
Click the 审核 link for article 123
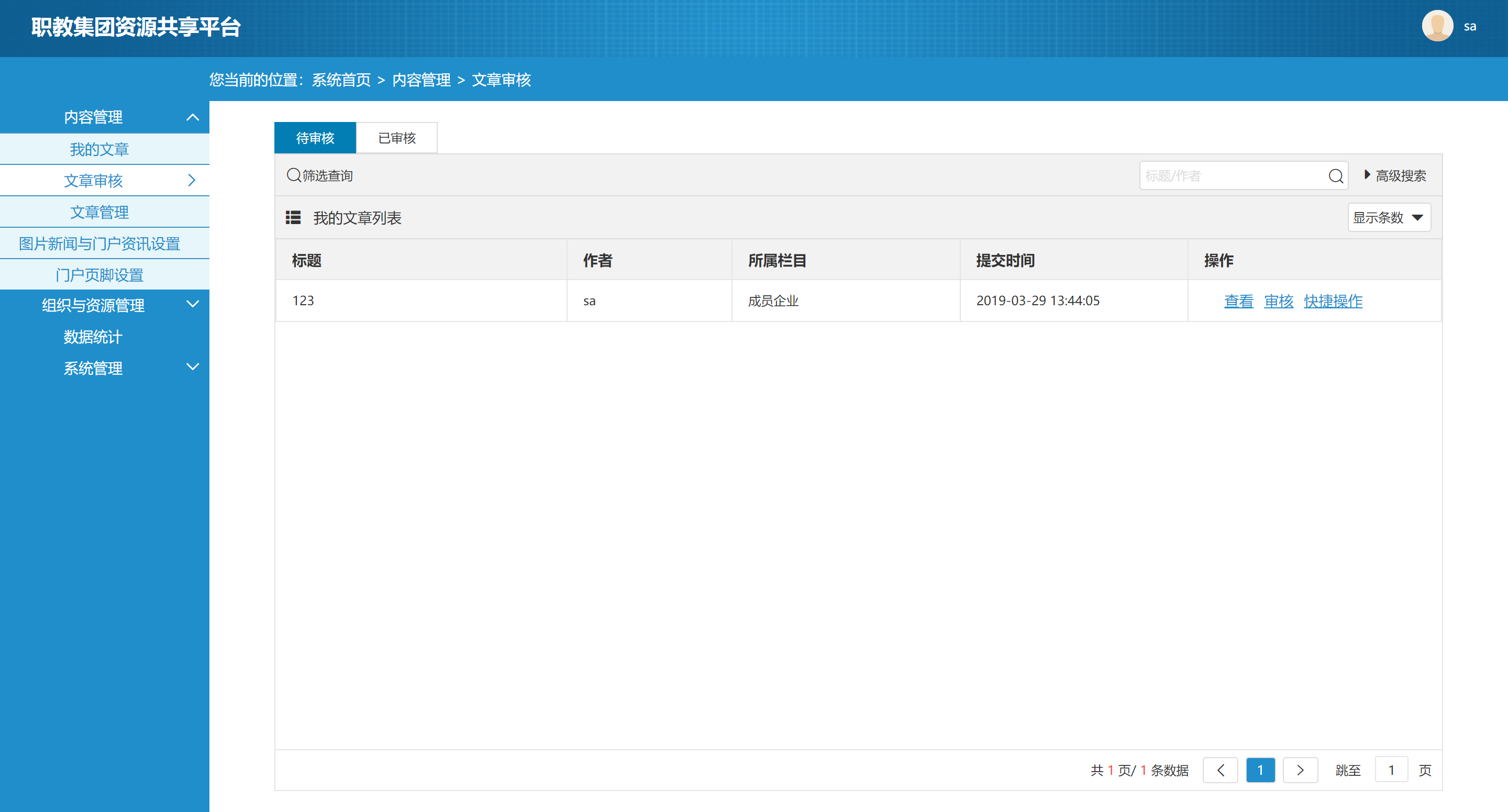(x=1278, y=301)
